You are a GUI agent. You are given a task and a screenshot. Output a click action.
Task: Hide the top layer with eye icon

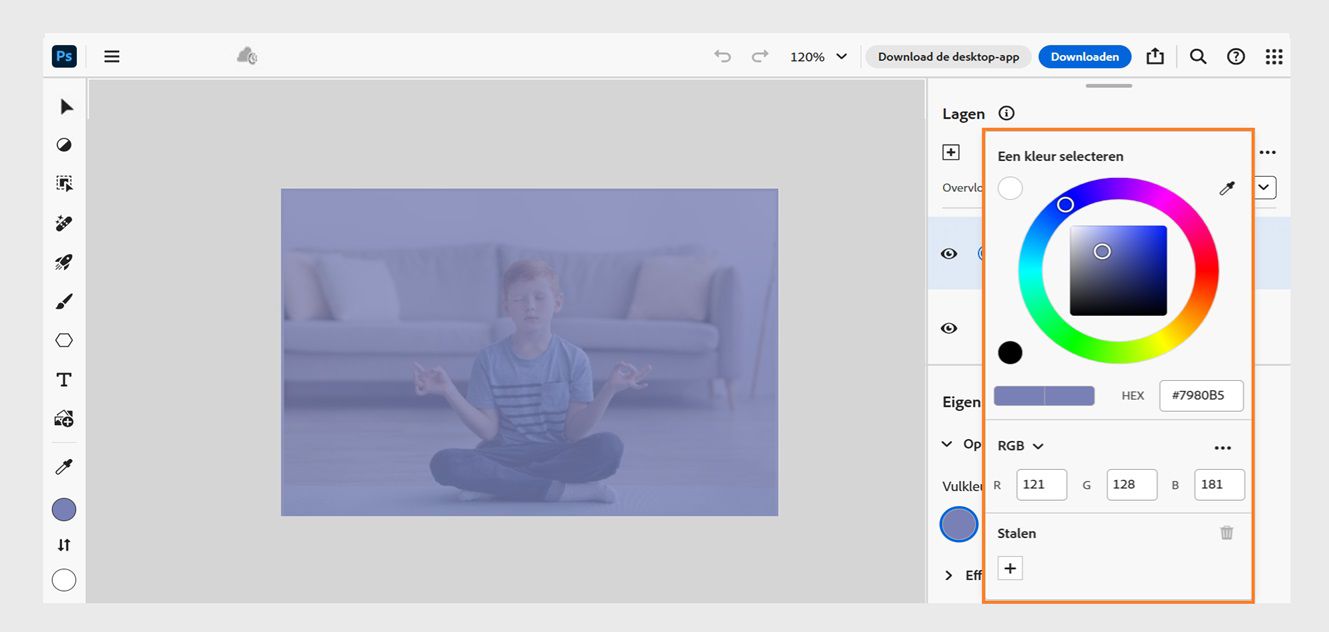tap(949, 254)
